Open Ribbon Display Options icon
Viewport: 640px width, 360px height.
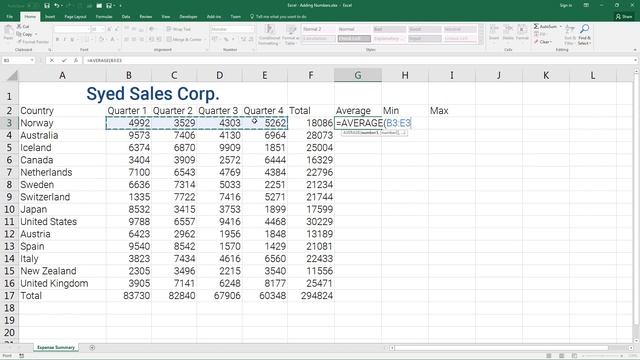point(586,5)
